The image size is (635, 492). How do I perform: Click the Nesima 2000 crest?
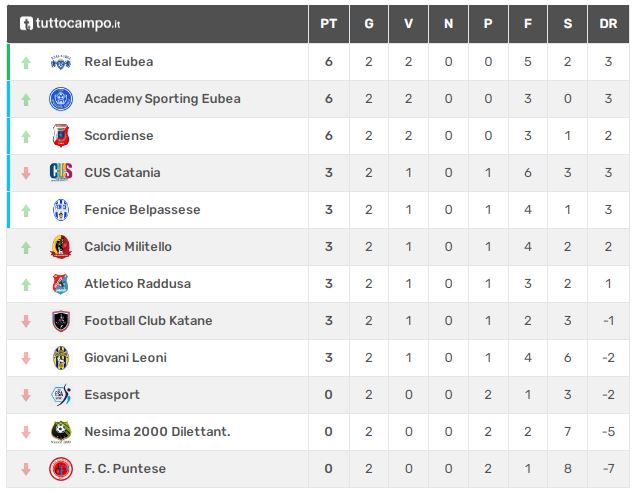tap(61, 432)
